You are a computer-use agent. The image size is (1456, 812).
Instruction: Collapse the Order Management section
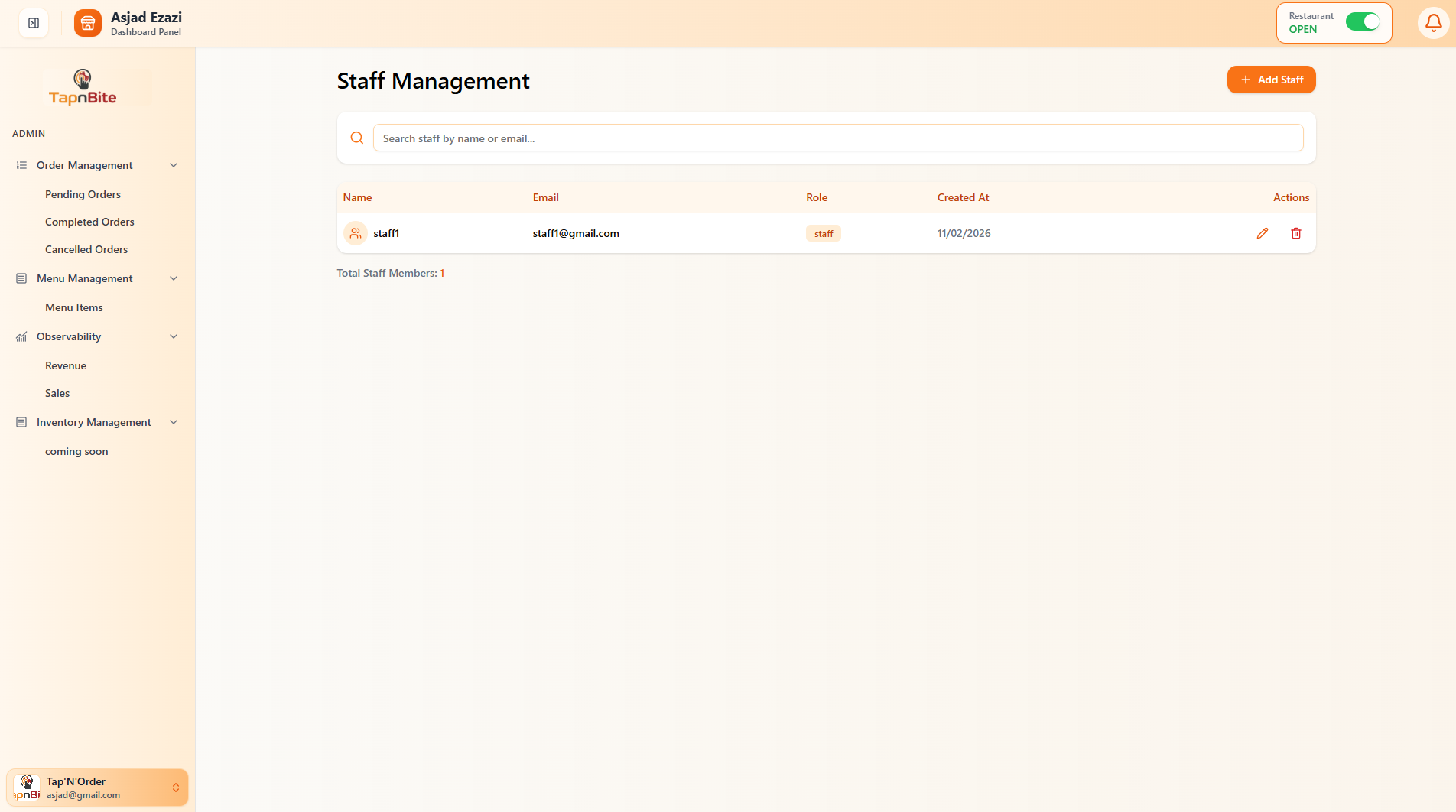pos(174,165)
